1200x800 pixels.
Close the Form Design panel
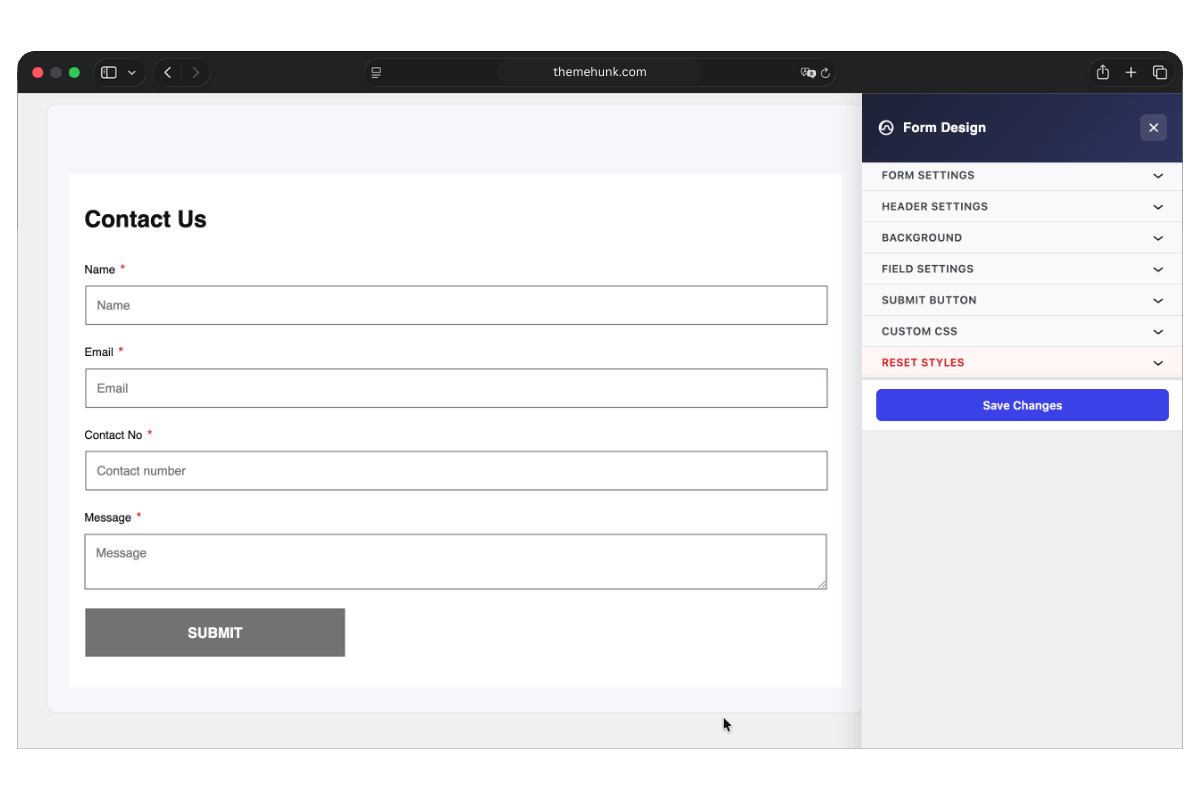(x=1153, y=128)
